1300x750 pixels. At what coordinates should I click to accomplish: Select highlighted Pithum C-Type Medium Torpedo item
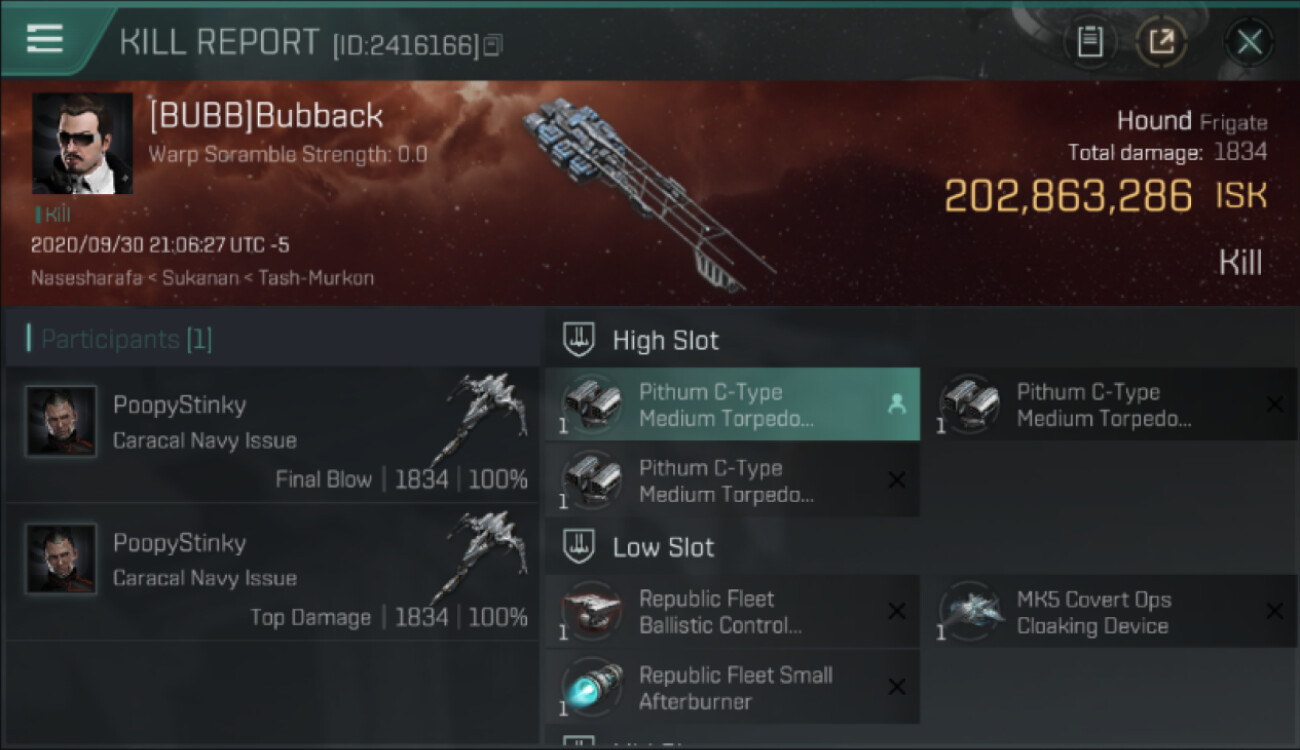(x=732, y=404)
